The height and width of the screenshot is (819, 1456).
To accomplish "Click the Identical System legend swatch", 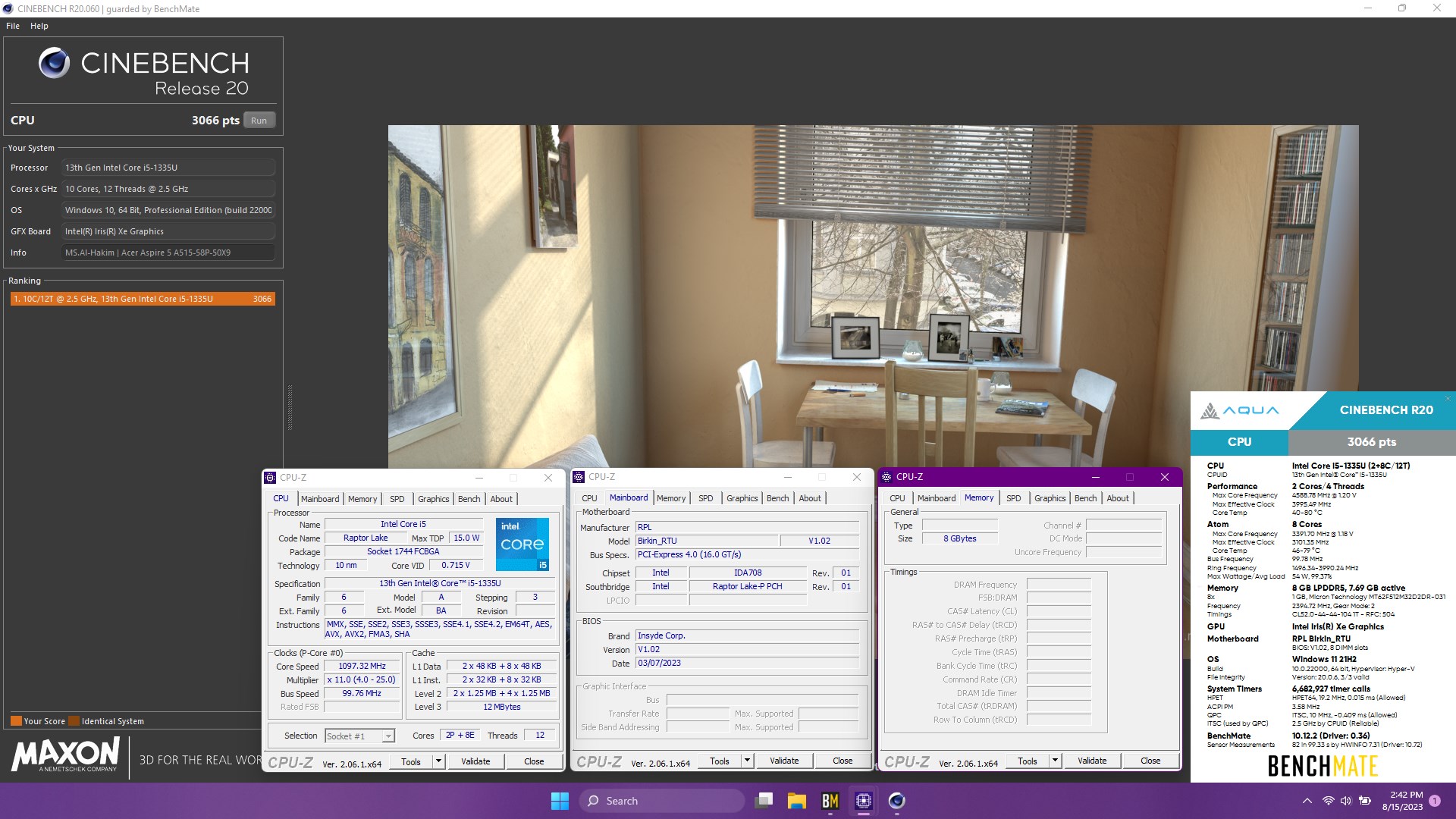I will pos(74,721).
